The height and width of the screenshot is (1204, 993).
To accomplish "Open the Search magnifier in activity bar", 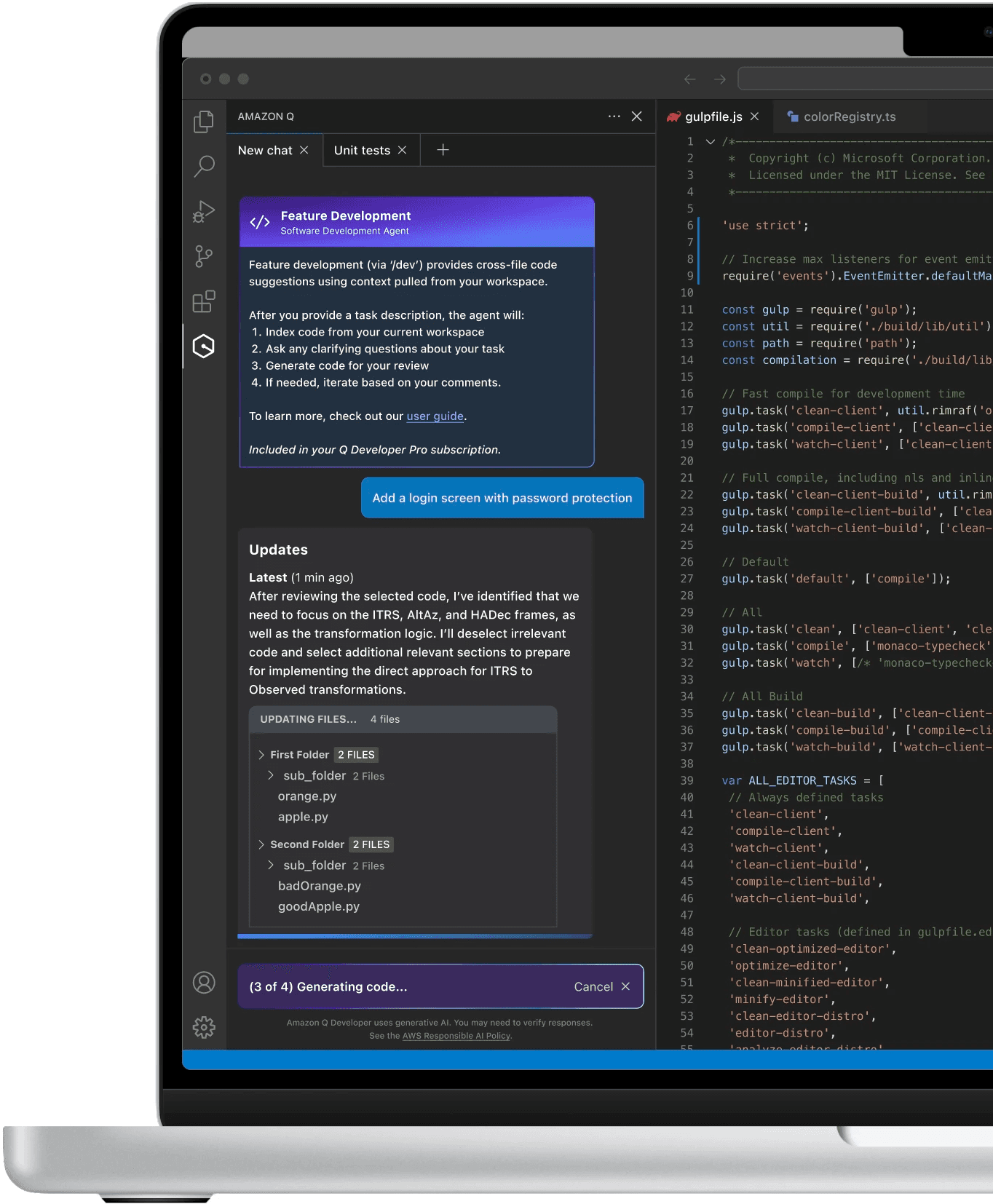I will 204,167.
